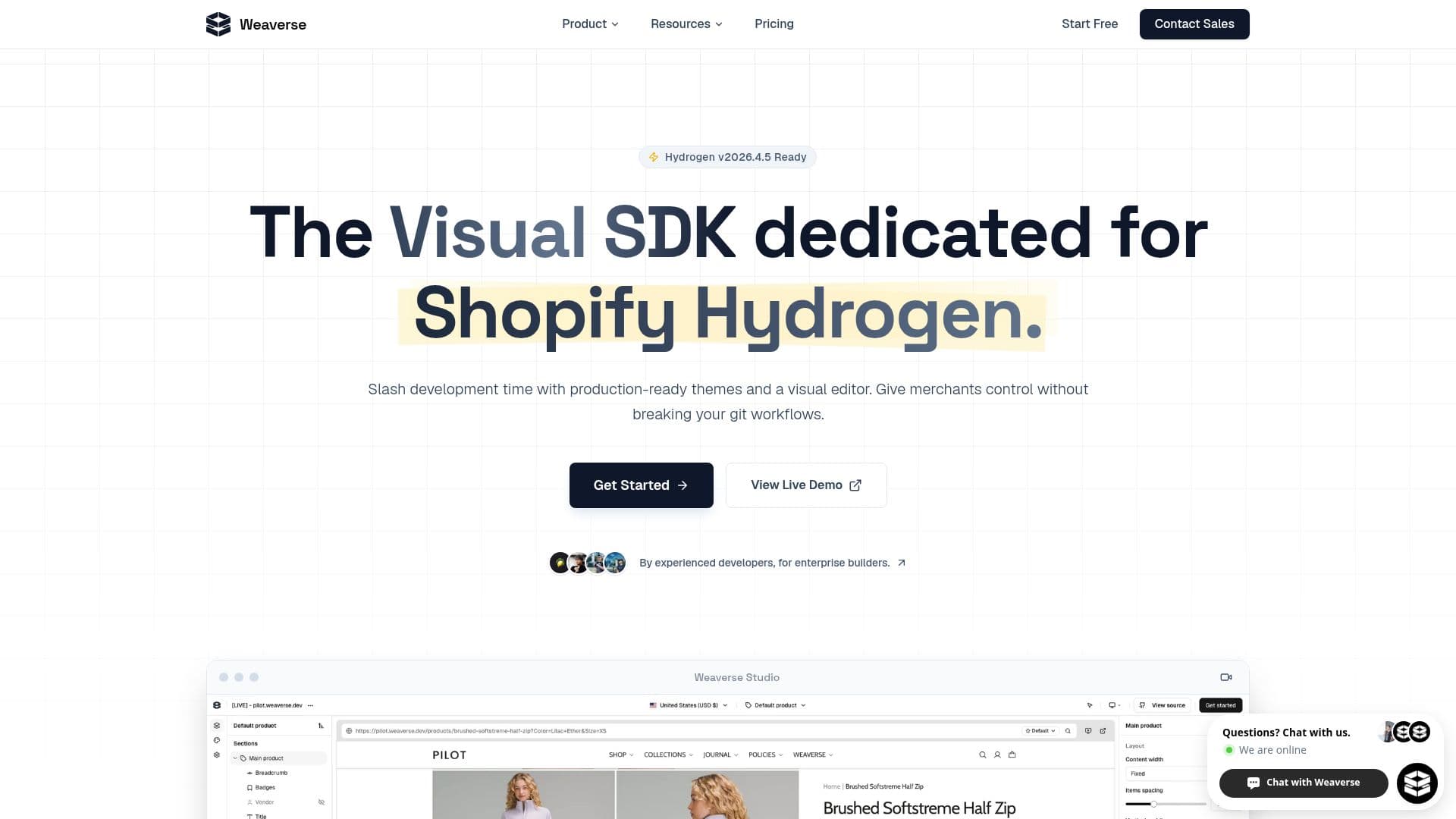This screenshot has height=819, width=1456.
Task: Open the POLICIES menu in the PILOT store
Action: pos(766,755)
